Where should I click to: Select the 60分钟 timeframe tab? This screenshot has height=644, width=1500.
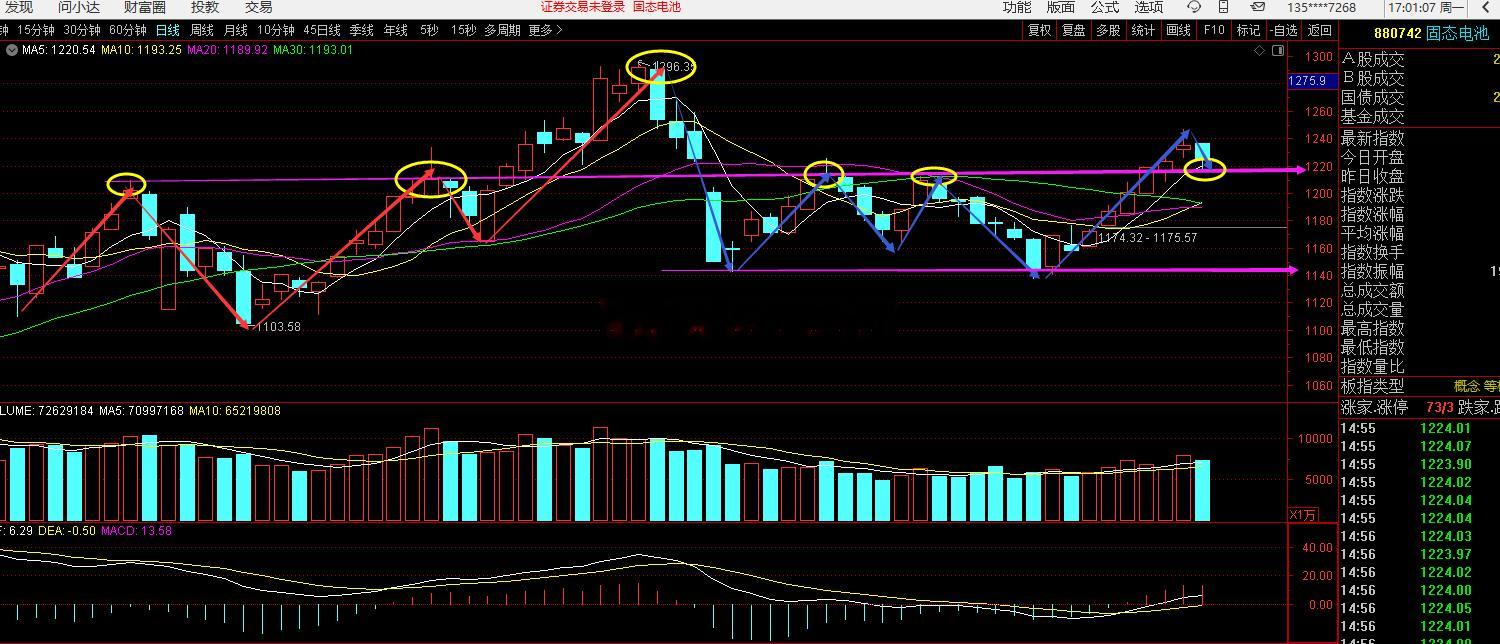click(x=128, y=30)
